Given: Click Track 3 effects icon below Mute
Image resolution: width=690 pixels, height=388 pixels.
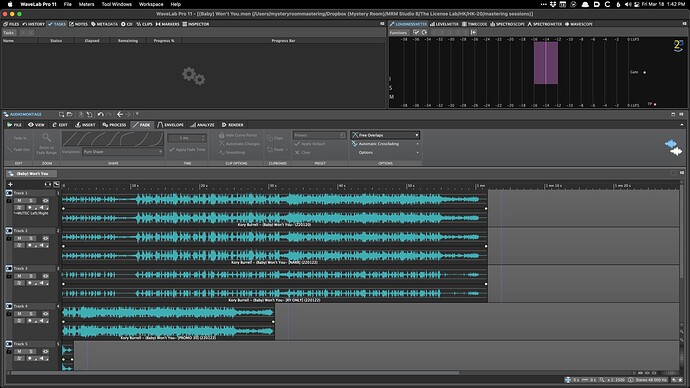Looking at the screenshot, I should [x=19, y=283].
